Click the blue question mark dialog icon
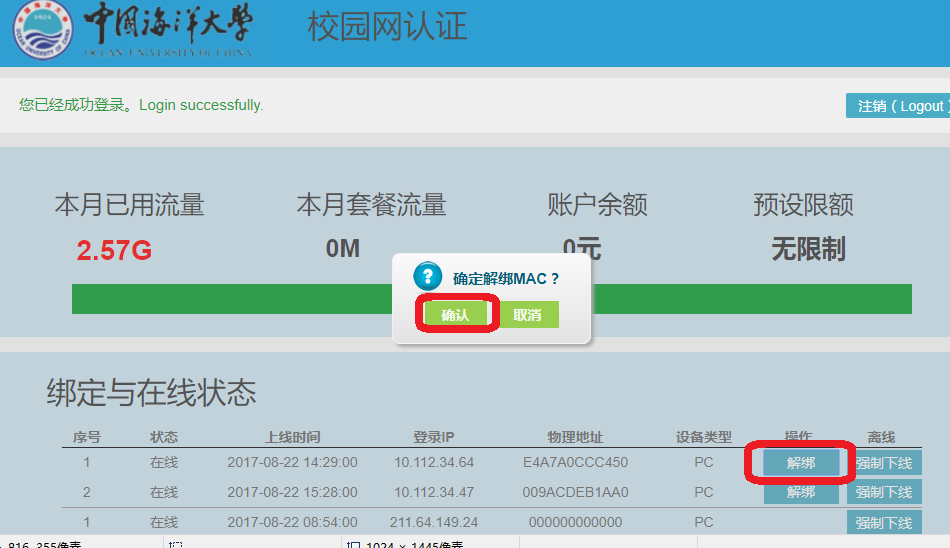Screen dimensions: 950x548 tap(427, 277)
